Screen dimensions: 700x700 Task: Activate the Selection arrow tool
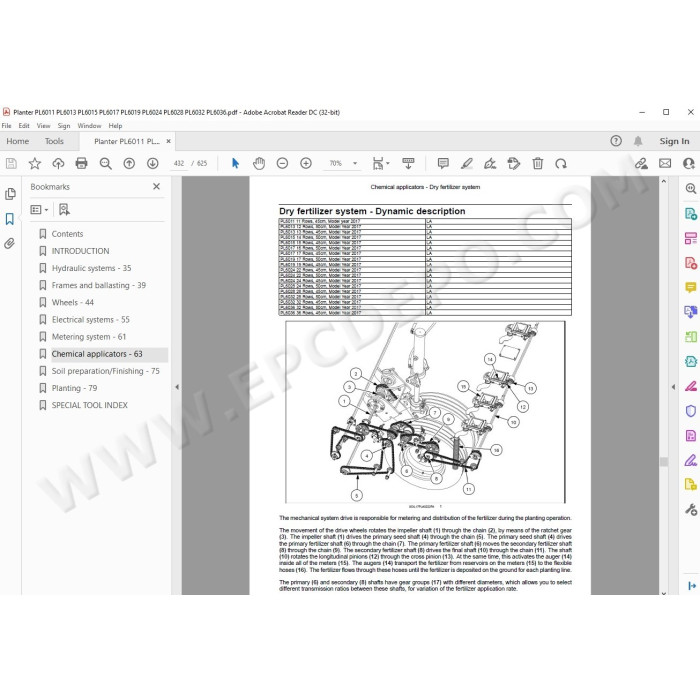click(x=235, y=163)
